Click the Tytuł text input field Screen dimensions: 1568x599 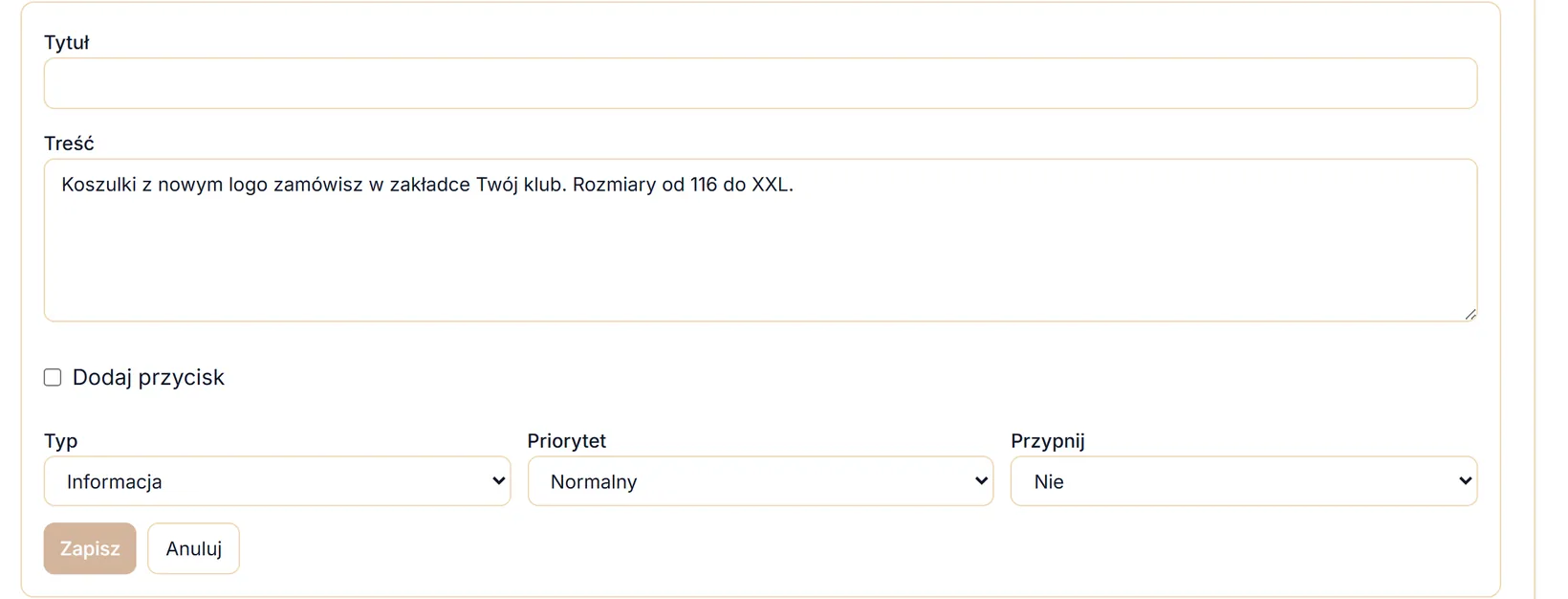tap(760, 83)
